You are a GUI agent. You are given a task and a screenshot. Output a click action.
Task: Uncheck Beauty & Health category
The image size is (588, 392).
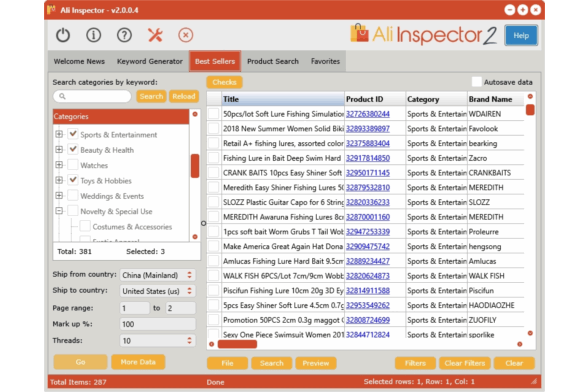(73, 150)
